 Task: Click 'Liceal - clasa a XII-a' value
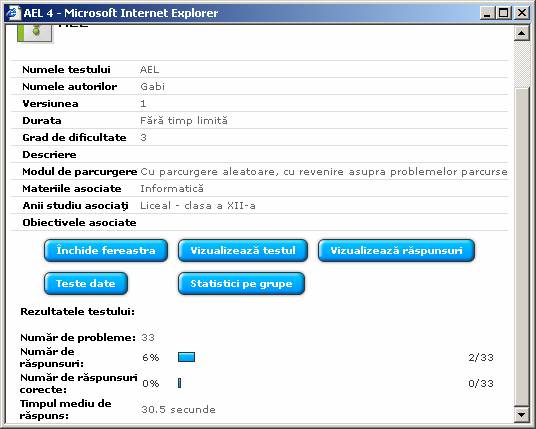point(198,206)
